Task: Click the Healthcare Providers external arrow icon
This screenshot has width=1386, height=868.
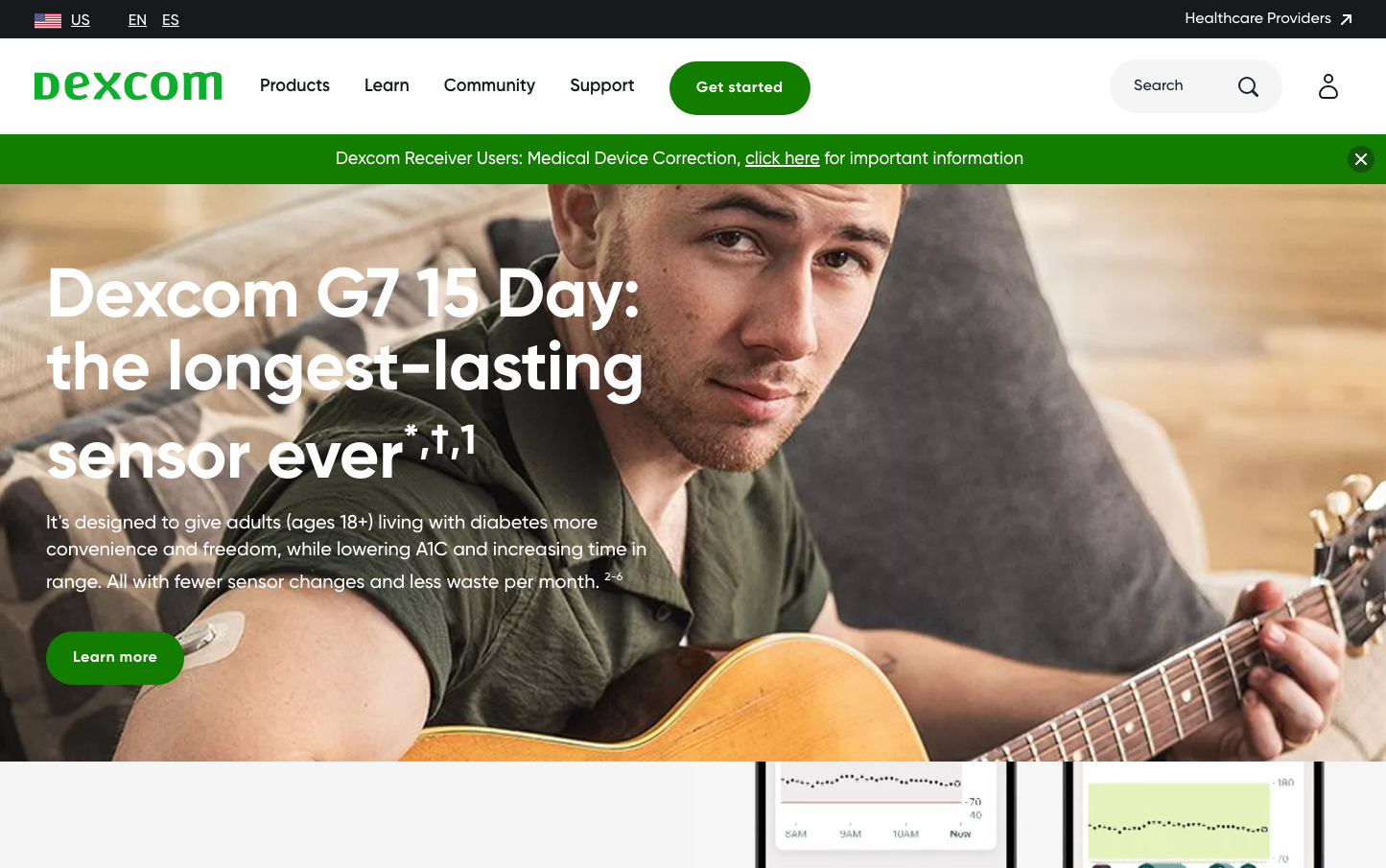Action: [1347, 19]
